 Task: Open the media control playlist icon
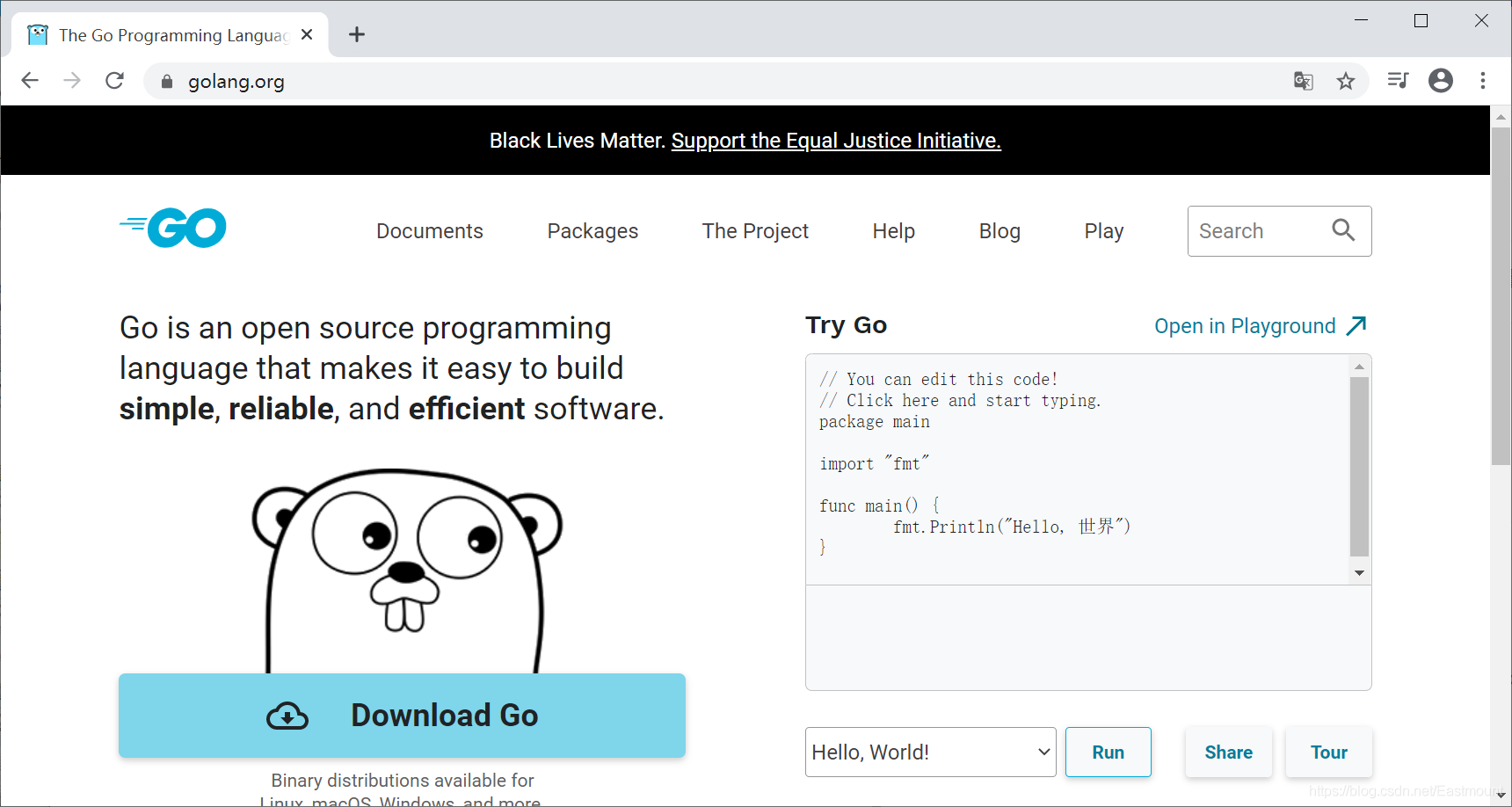tap(1398, 81)
